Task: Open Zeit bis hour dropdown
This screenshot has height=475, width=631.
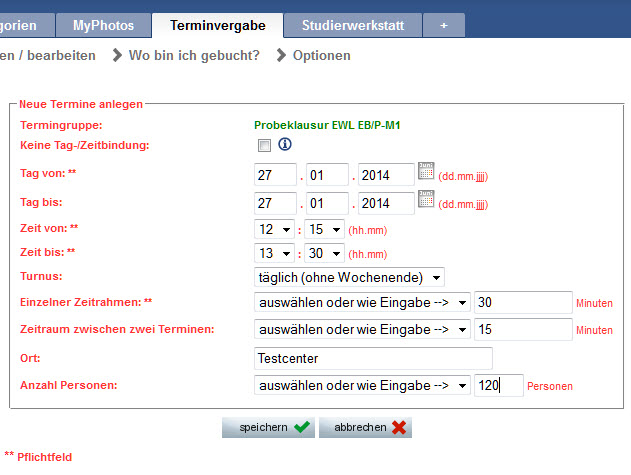Action: (274, 254)
